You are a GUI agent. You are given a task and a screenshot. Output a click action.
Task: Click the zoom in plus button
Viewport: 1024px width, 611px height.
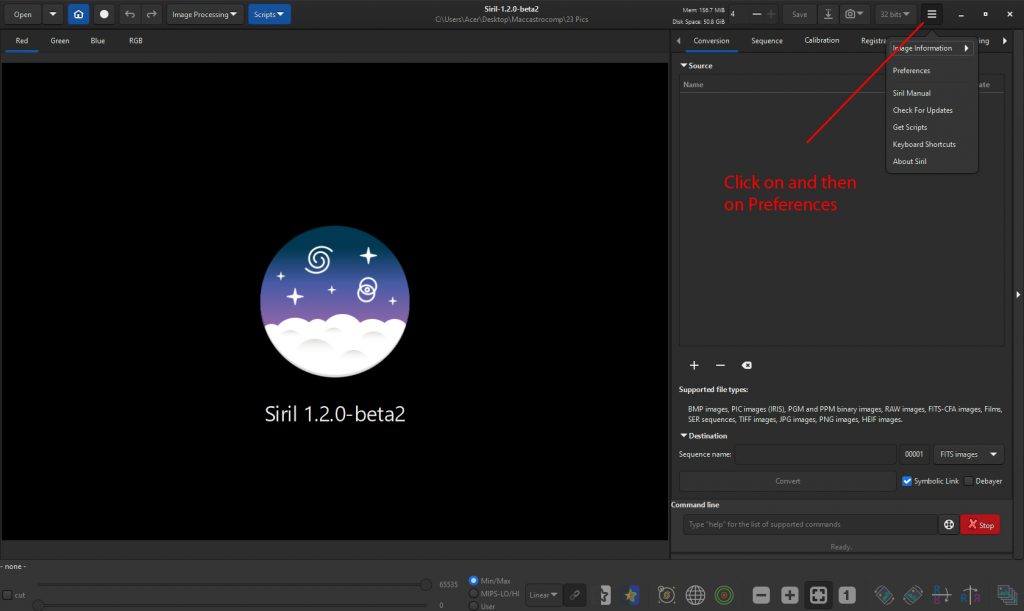click(790, 595)
